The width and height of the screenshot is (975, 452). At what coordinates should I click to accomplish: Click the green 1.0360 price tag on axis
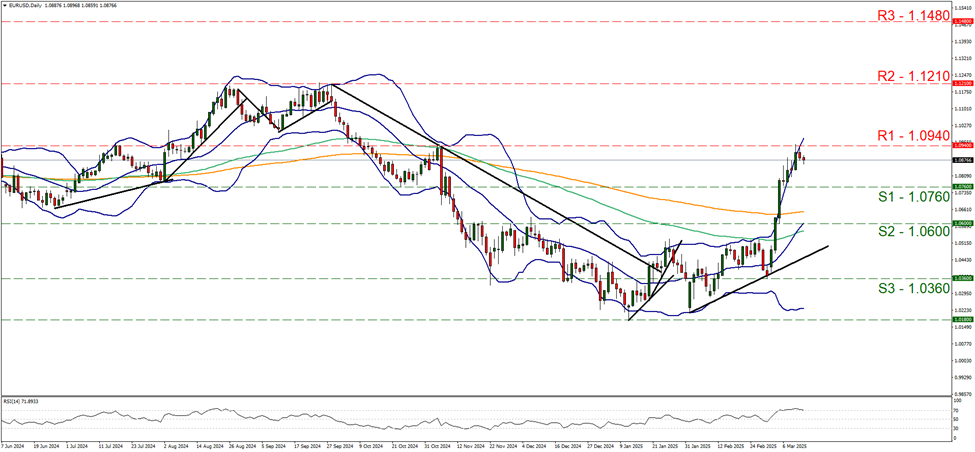[962, 279]
